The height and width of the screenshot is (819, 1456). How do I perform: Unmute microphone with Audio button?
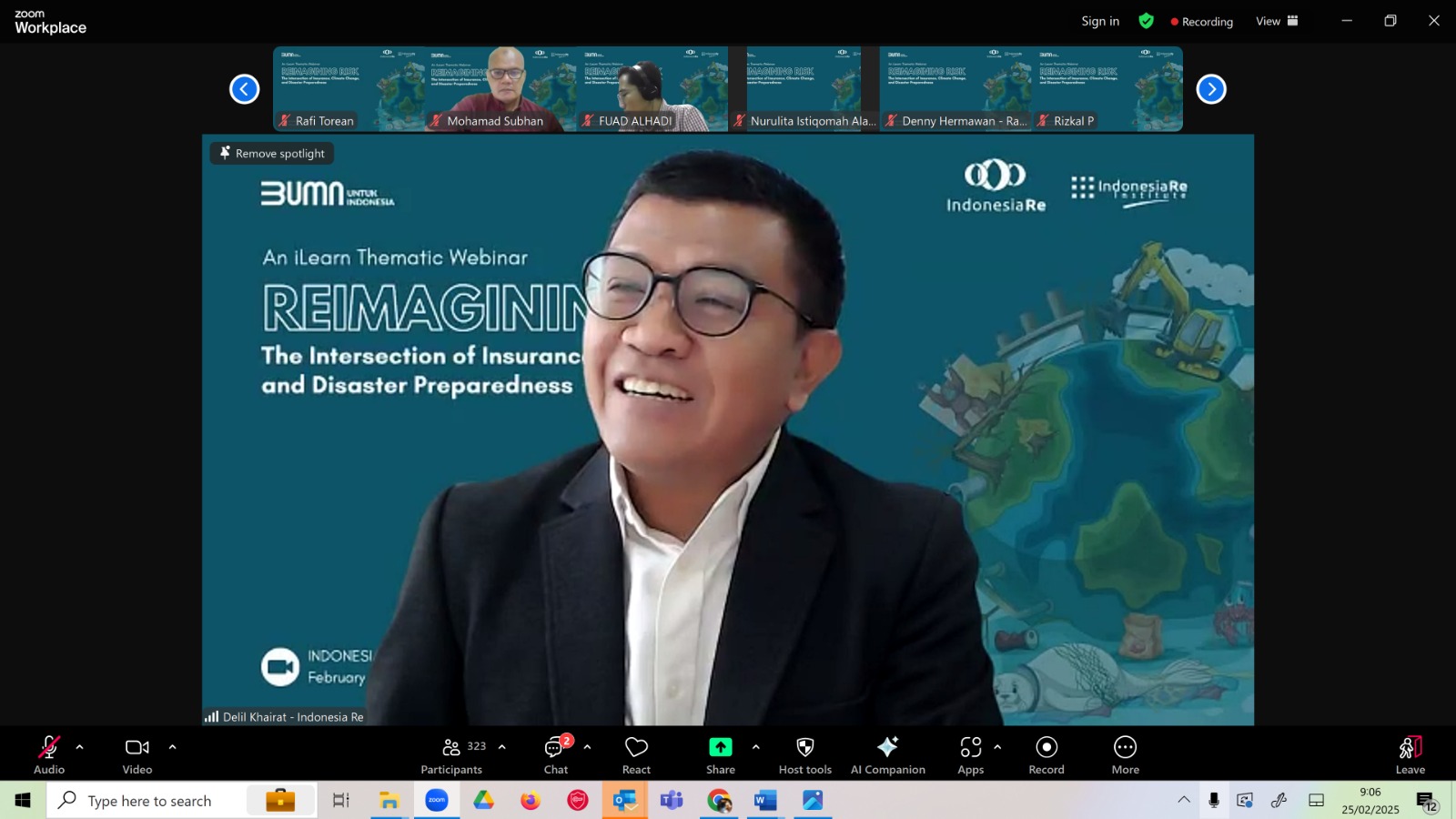tap(49, 755)
